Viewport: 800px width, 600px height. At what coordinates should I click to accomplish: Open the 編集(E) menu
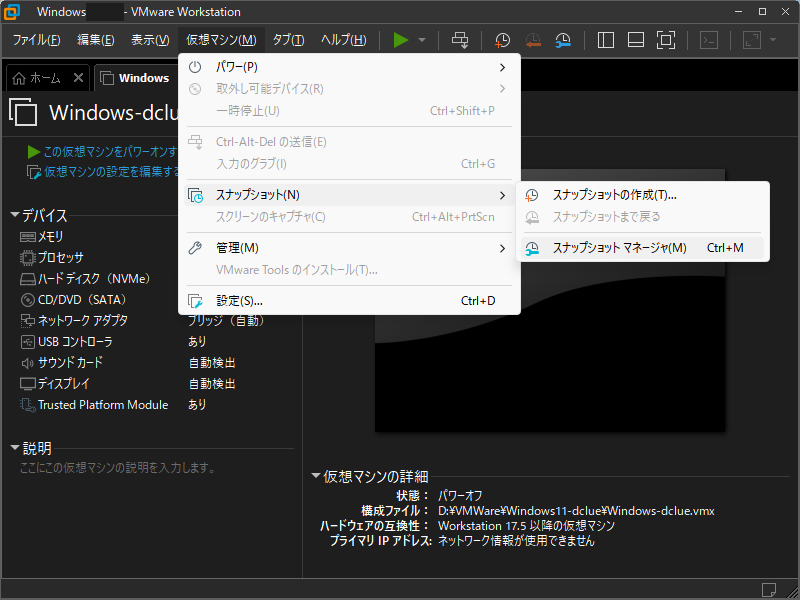95,40
